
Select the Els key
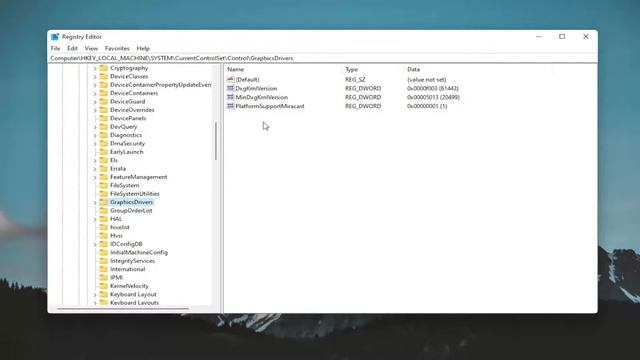pyautogui.click(x=113, y=160)
